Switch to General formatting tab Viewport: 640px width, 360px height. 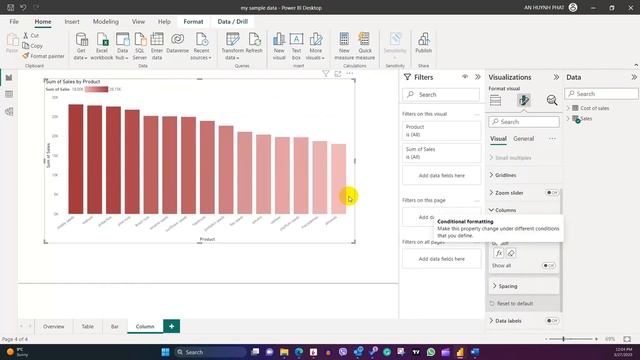point(524,139)
